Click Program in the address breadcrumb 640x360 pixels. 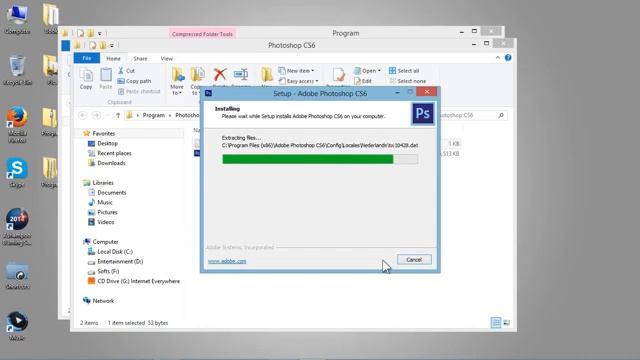153,116
